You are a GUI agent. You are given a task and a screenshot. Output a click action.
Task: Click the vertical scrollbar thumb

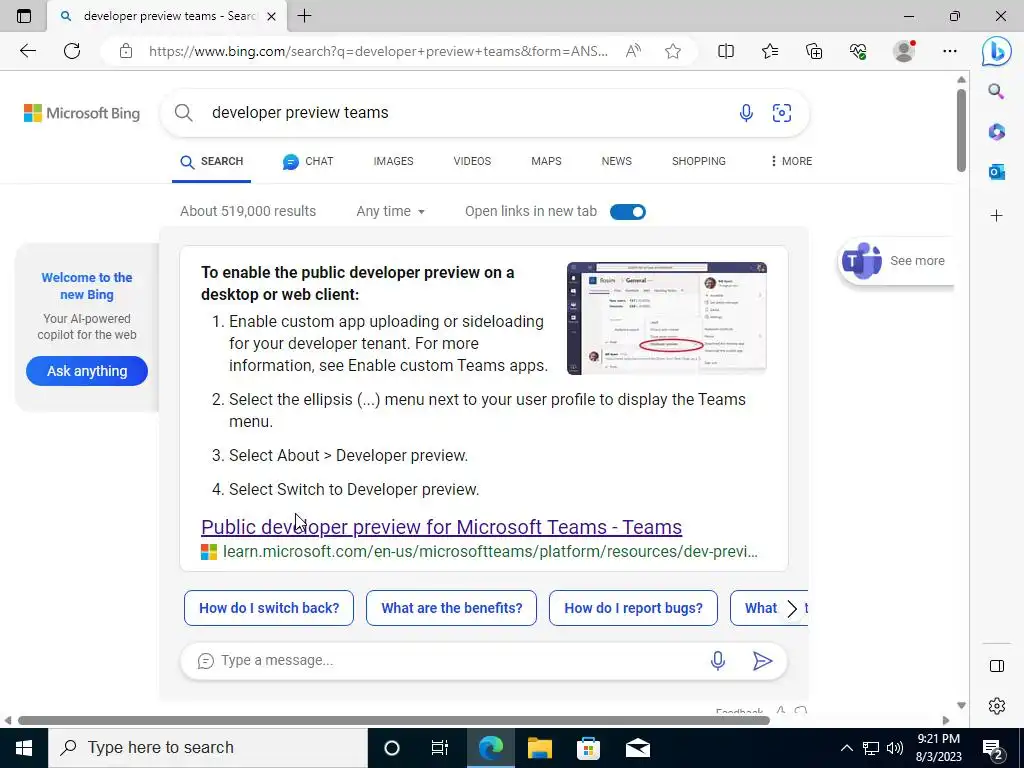coord(961,130)
